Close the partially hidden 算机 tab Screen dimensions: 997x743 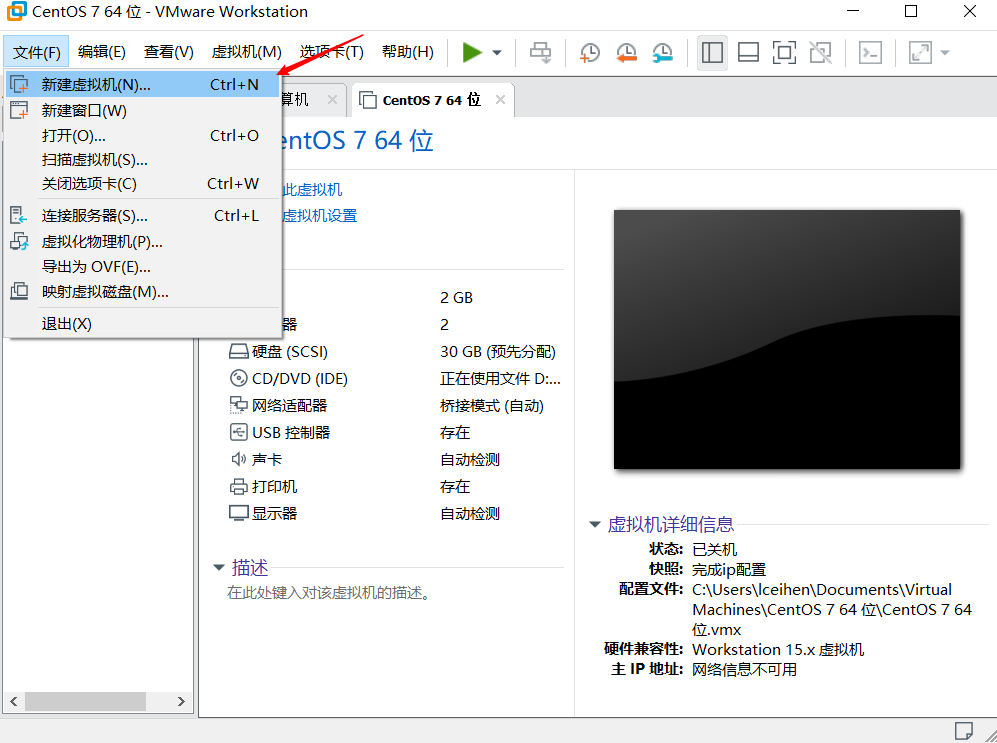coord(333,100)
